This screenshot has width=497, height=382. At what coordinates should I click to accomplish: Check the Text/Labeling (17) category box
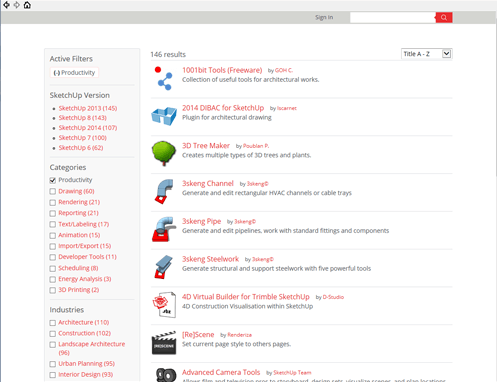coord(53,224)
